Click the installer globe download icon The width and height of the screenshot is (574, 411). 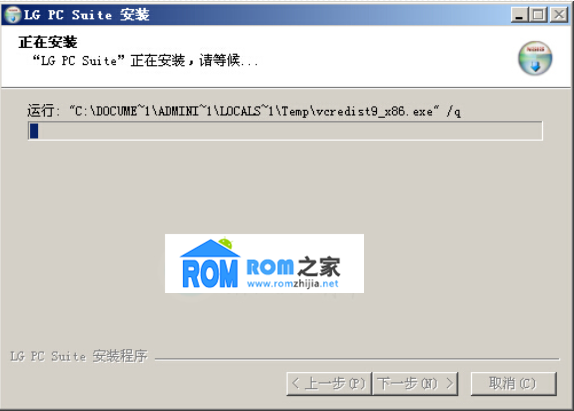click(535, 58)
